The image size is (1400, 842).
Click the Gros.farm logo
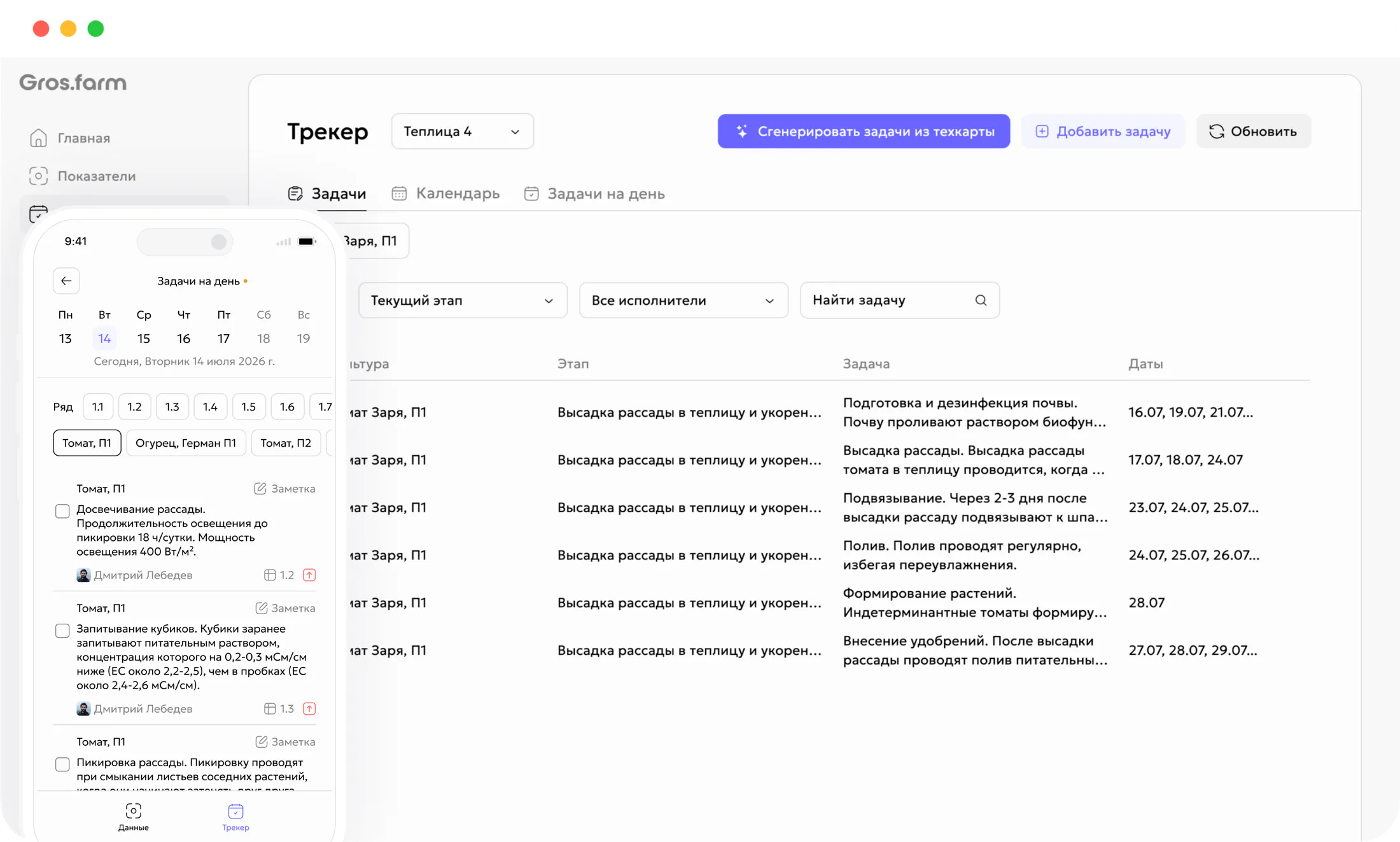tap(73, 82)
